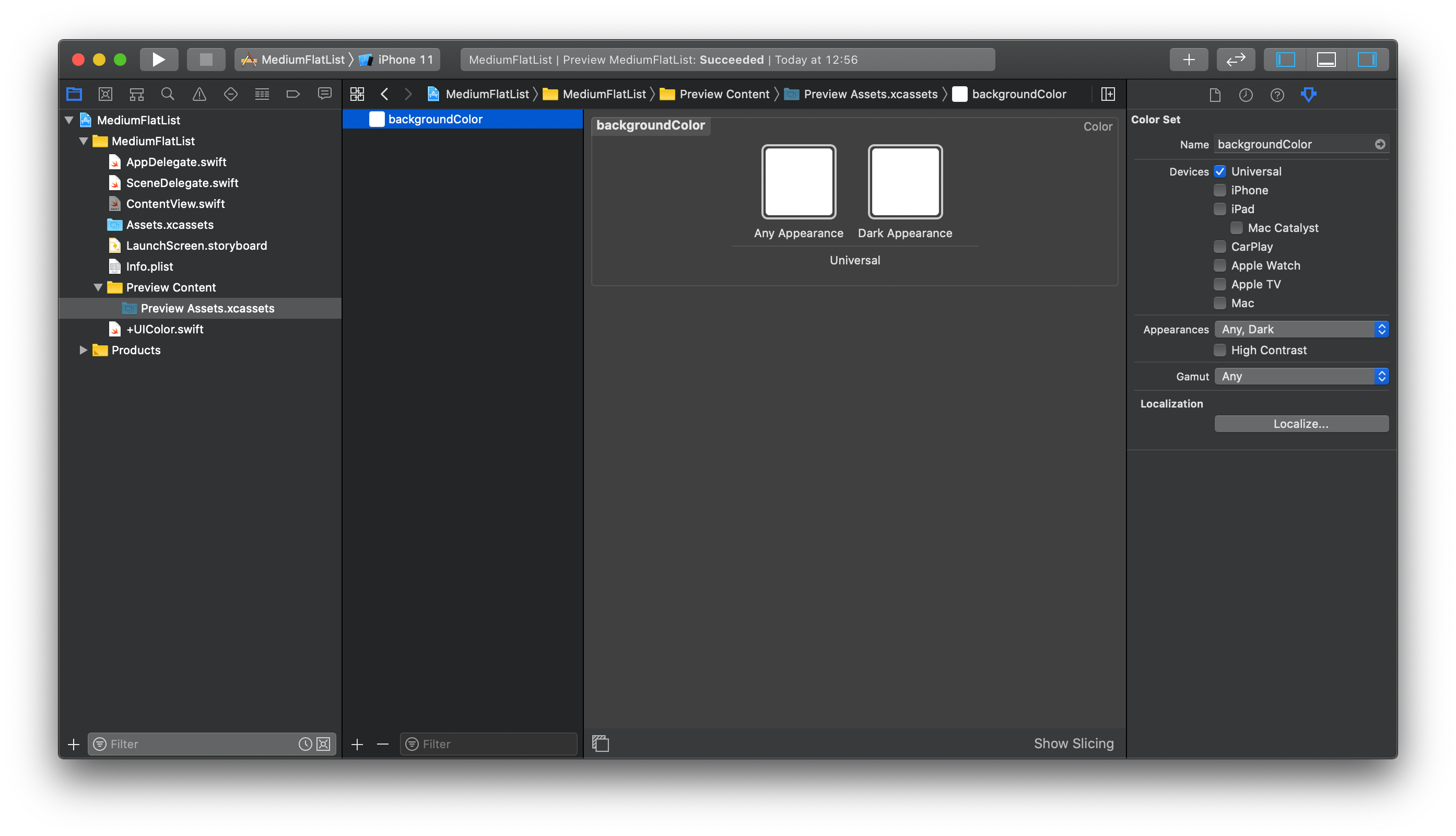Open the Issue navigator warning triangle
This screenshot has height=836, width=1456.
point(199,94)
